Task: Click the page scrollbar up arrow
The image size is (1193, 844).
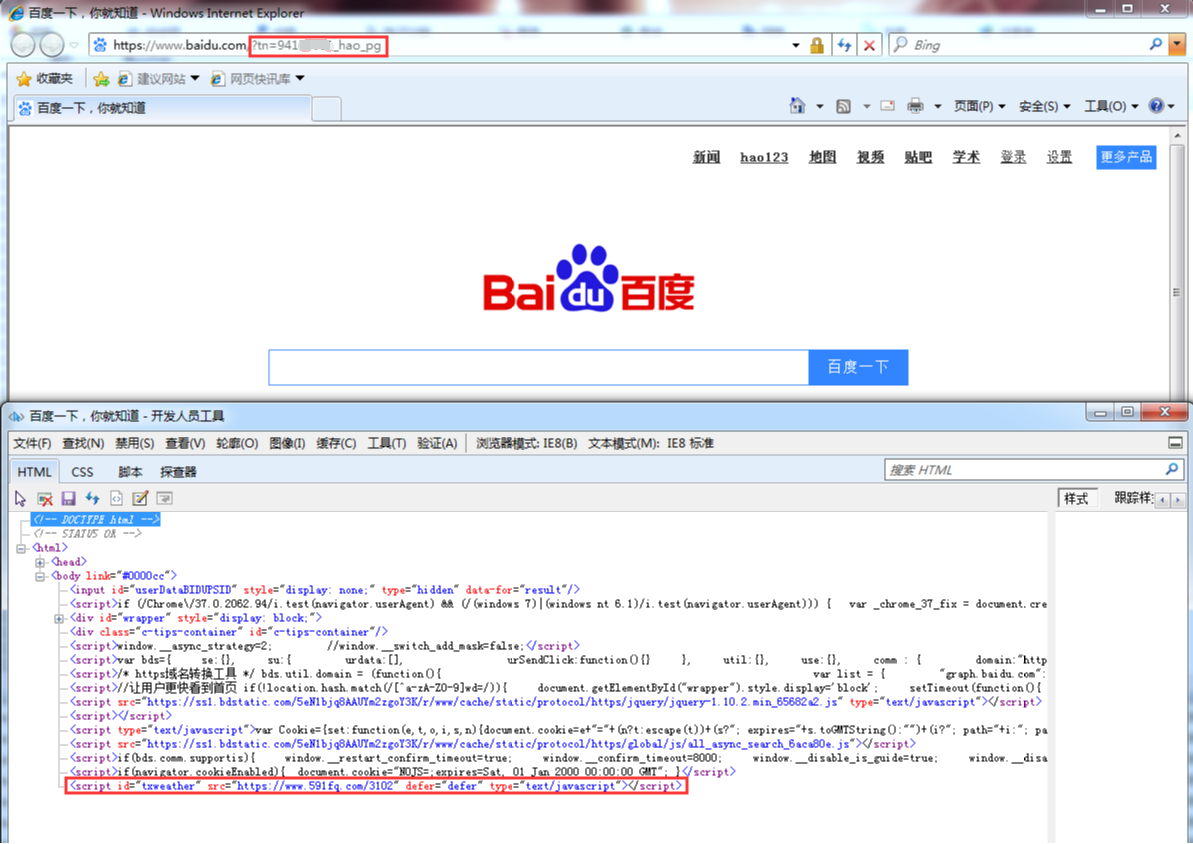Action: [1178, 136]
